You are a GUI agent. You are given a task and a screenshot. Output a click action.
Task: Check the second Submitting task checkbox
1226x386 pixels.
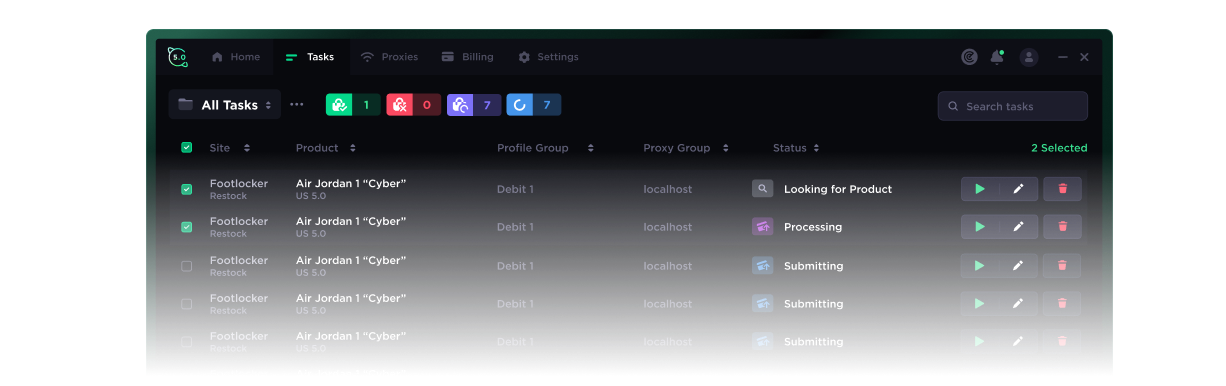pos(187,304)
